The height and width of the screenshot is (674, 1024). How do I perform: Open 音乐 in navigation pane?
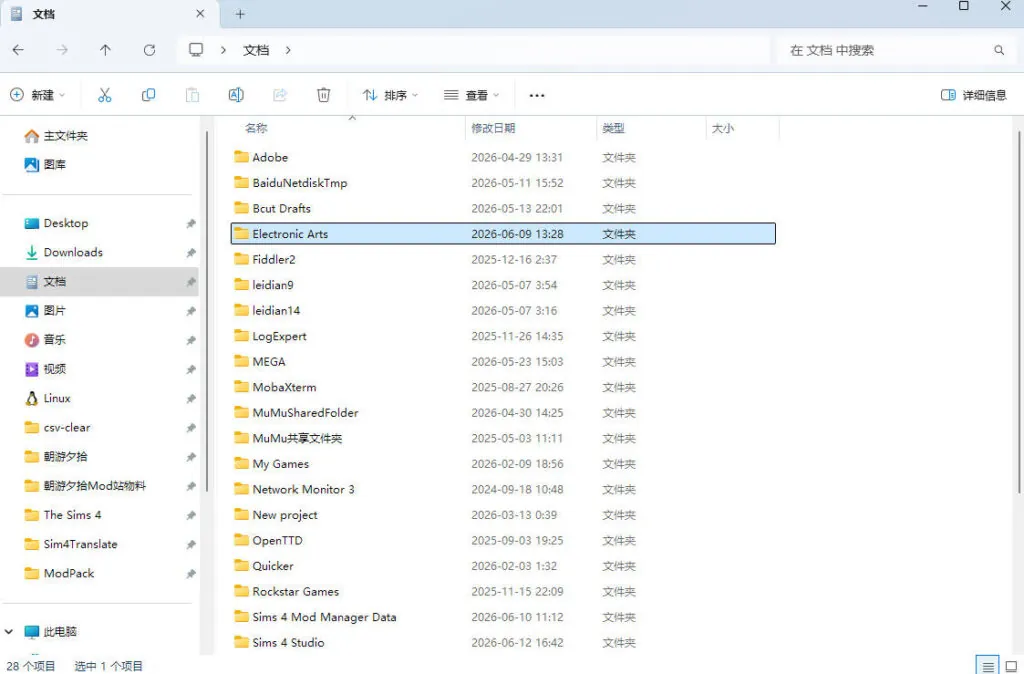tap(45, 340)
